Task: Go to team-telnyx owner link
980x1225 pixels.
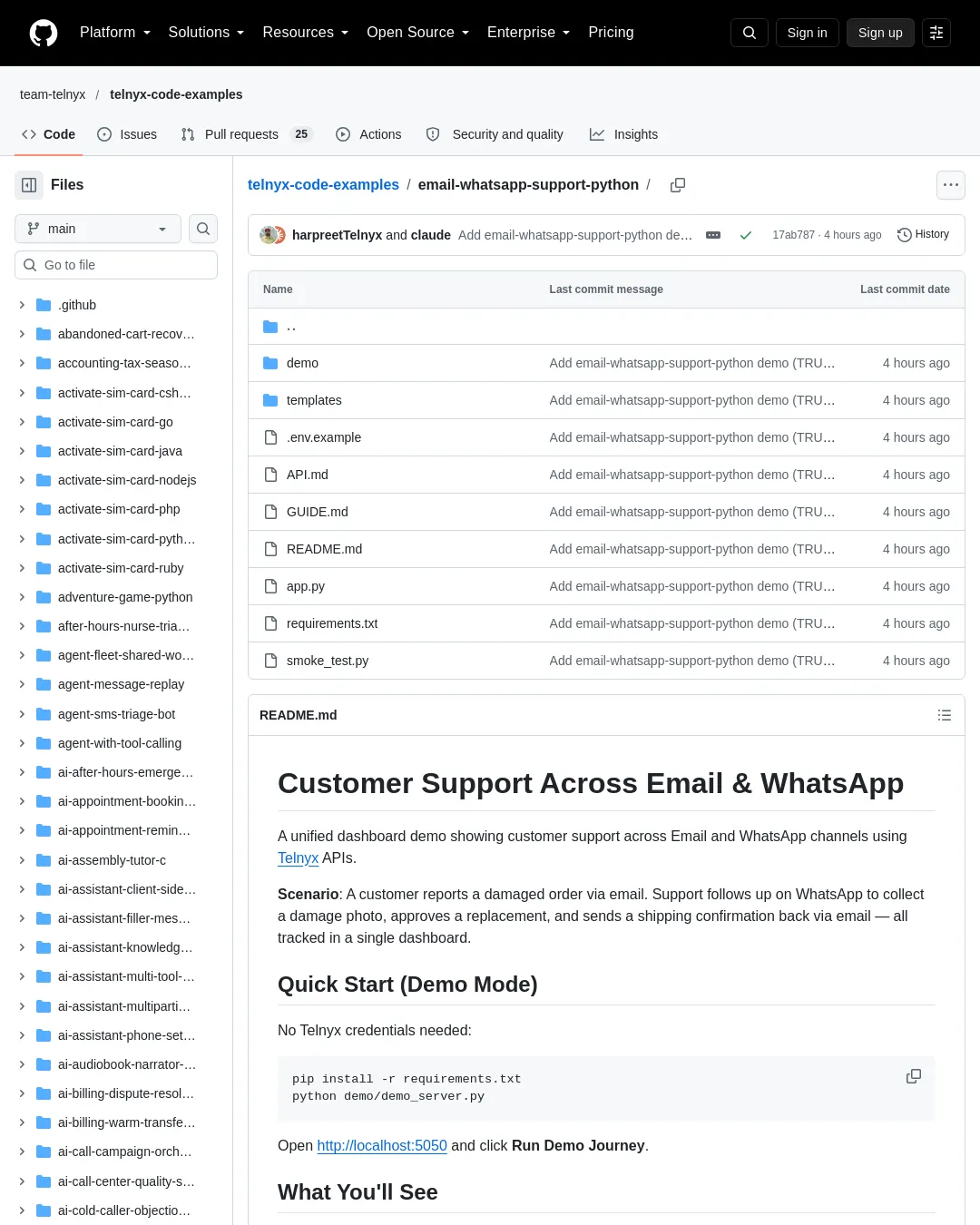Action: coord(53,94)
